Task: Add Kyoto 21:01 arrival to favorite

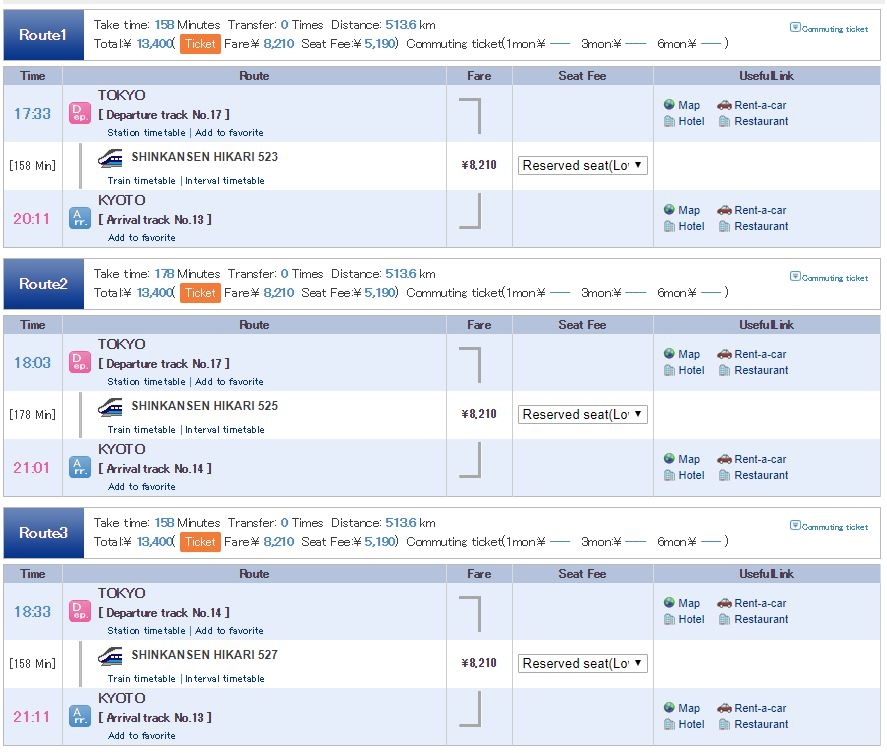Action: (141, 487)
